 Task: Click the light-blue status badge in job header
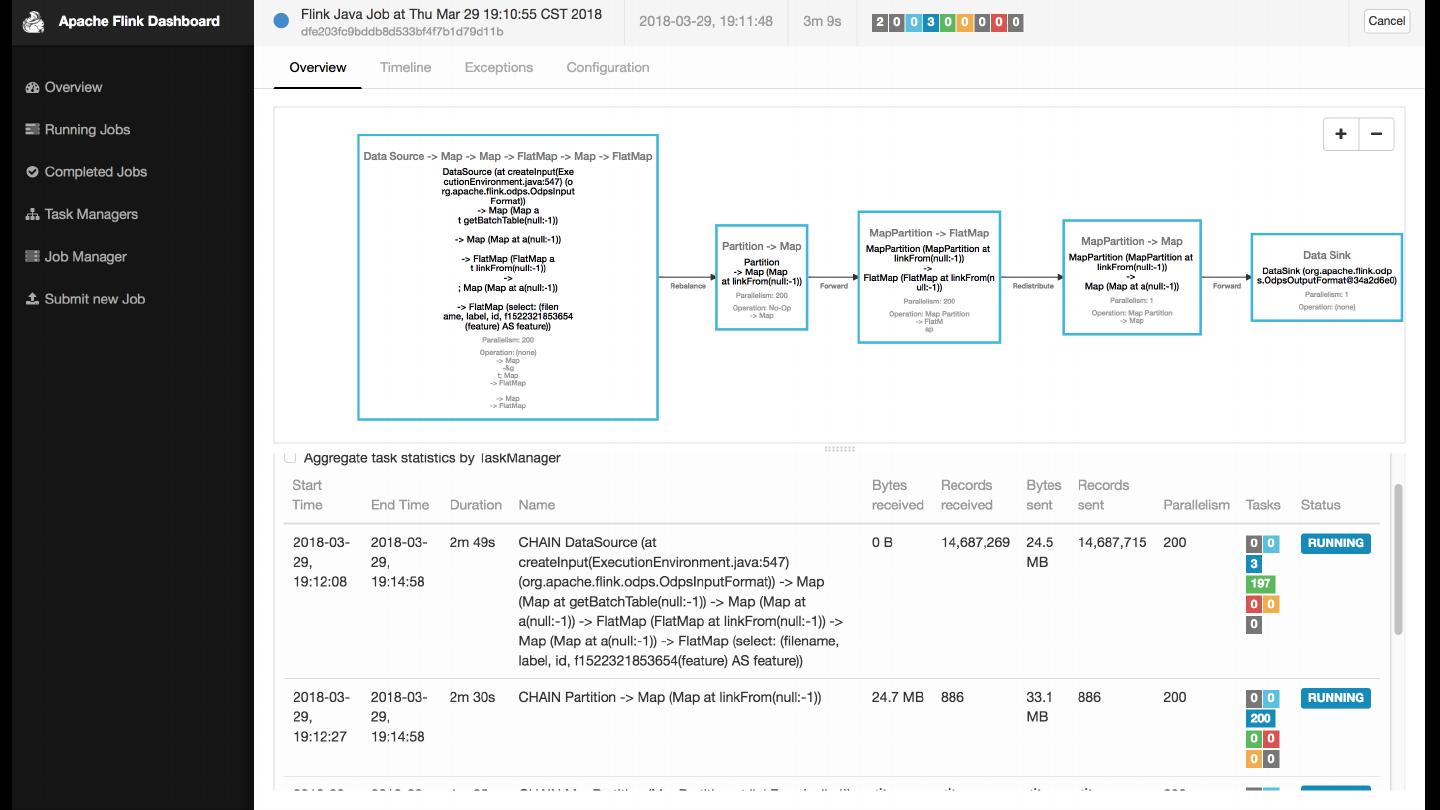click(914, 22)
